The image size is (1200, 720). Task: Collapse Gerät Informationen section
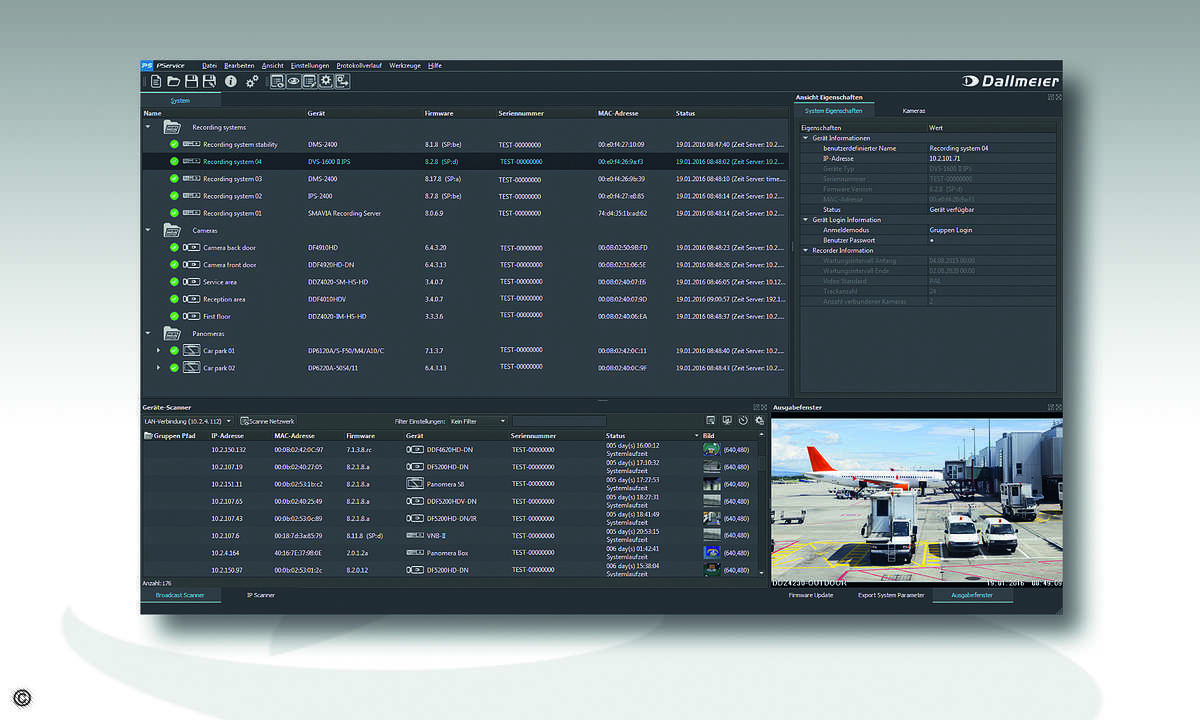[x=806, y=138]
